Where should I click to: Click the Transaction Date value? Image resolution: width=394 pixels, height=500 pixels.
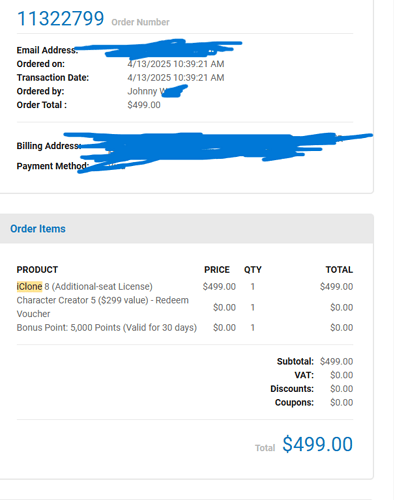coord(176,78)
